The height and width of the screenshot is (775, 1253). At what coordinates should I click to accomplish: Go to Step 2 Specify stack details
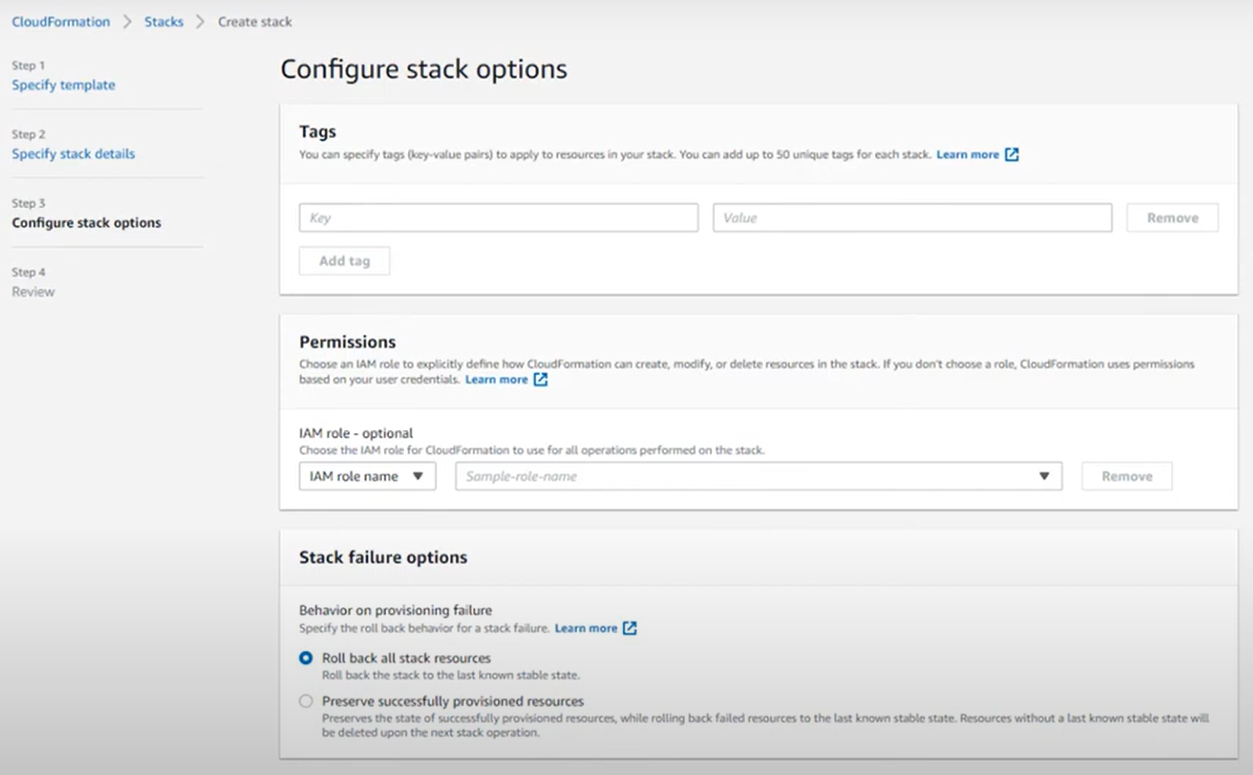click(x=73, y=154)
